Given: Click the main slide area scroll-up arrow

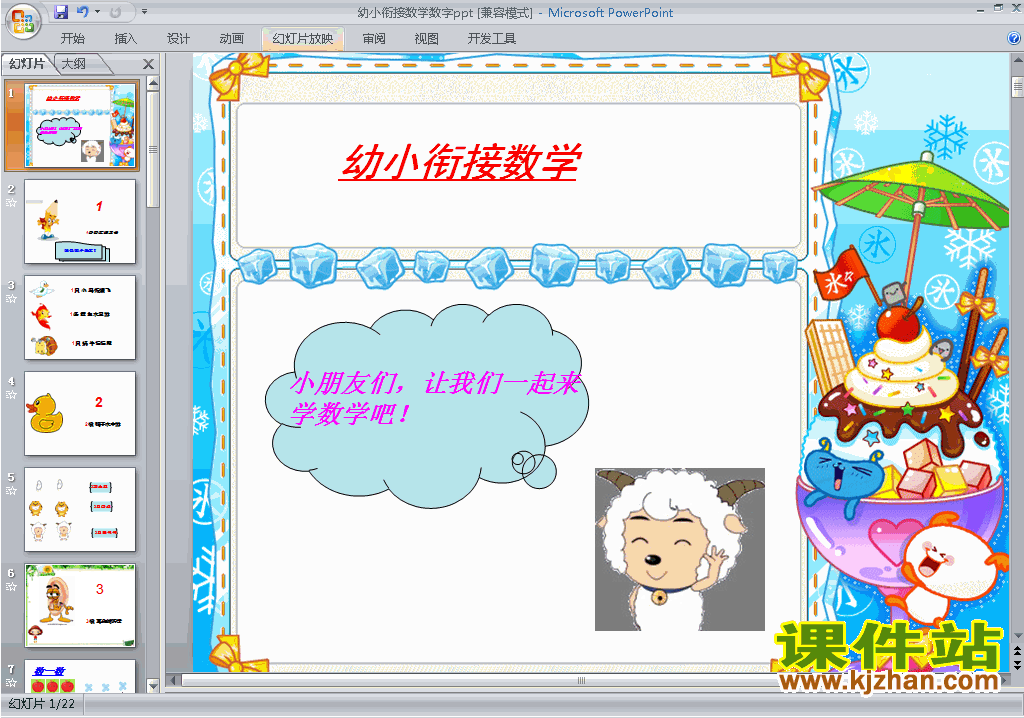Looking at the screenshot, I should (1017, 60).
